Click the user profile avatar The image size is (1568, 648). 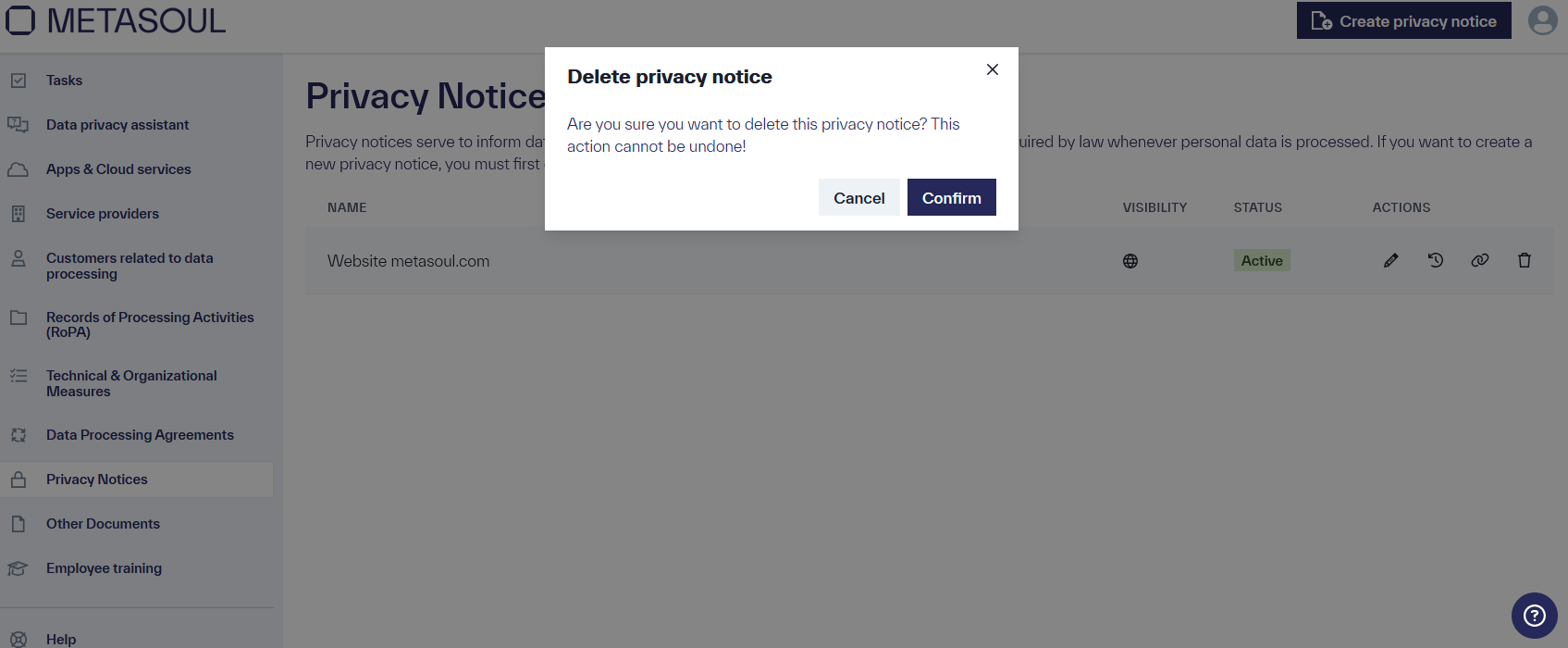point(1542,20)
